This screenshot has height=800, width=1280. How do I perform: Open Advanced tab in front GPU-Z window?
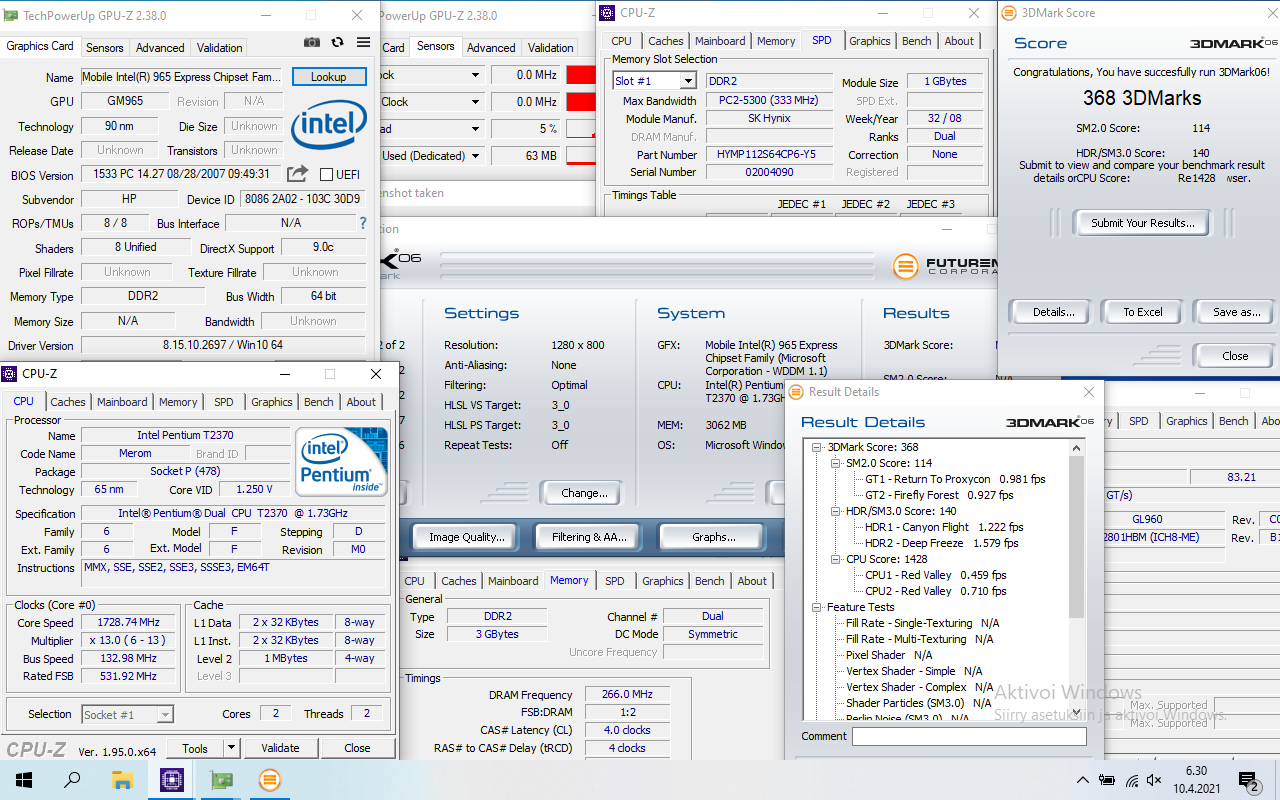click(160, 47)
